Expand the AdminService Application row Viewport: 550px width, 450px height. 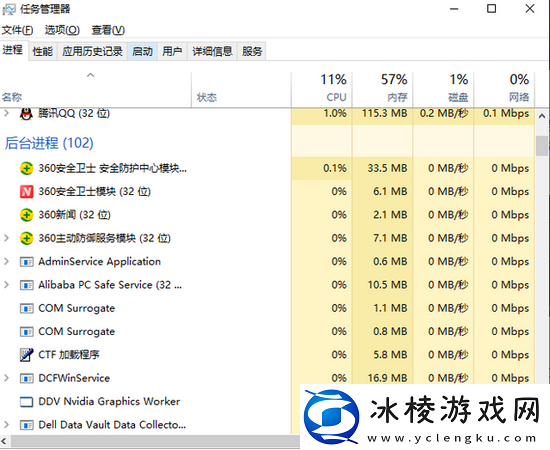tap(6, 261)
